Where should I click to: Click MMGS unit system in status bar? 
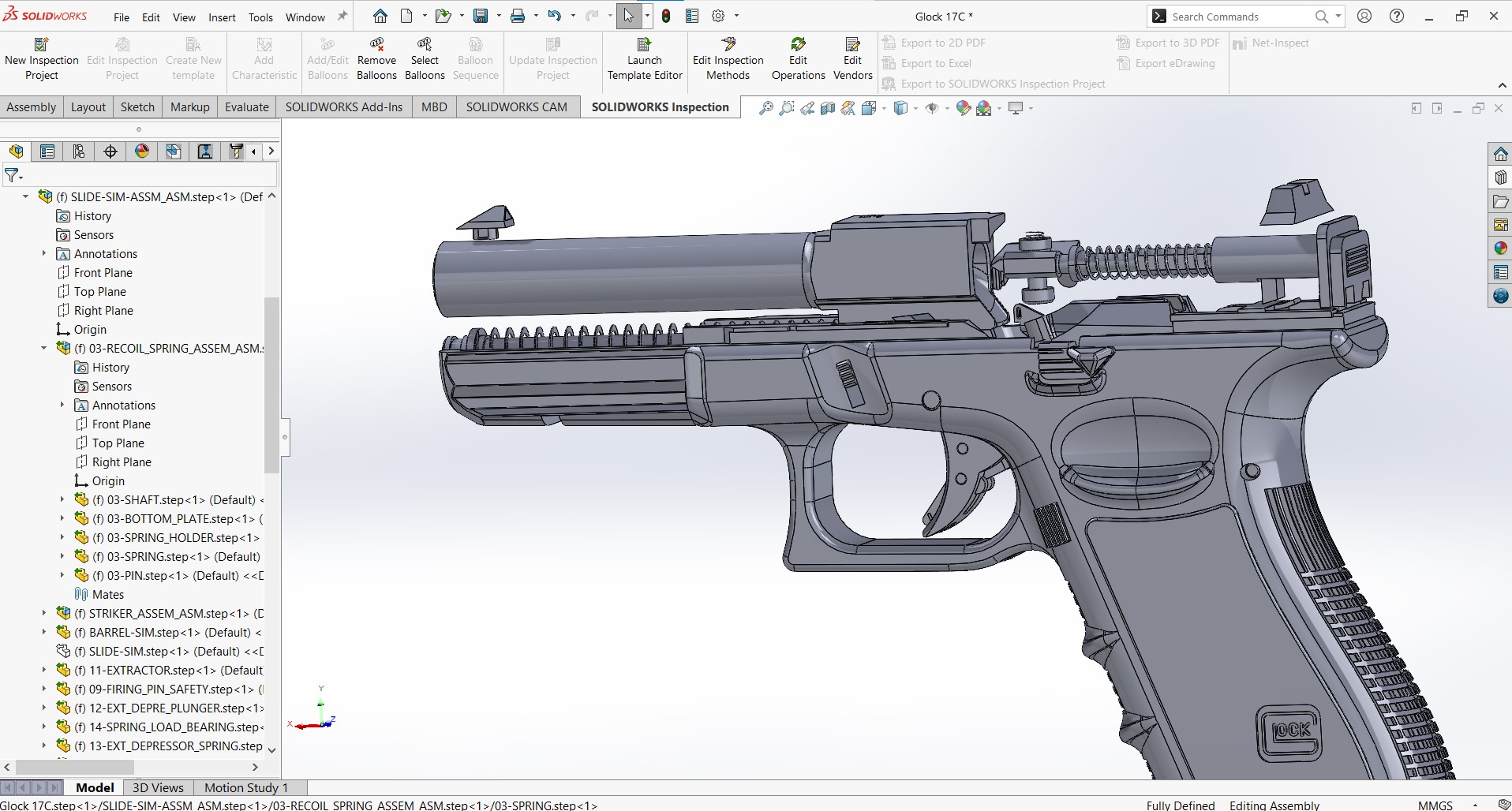coord(1435,805)
